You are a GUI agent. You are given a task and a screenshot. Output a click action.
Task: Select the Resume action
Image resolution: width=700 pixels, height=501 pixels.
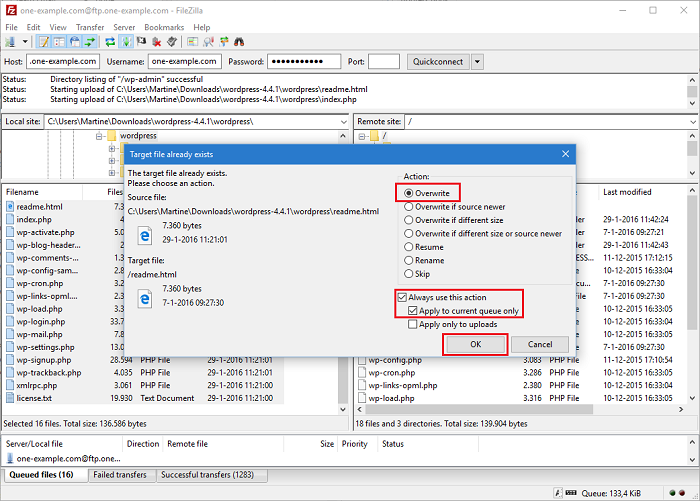(424, 247)
